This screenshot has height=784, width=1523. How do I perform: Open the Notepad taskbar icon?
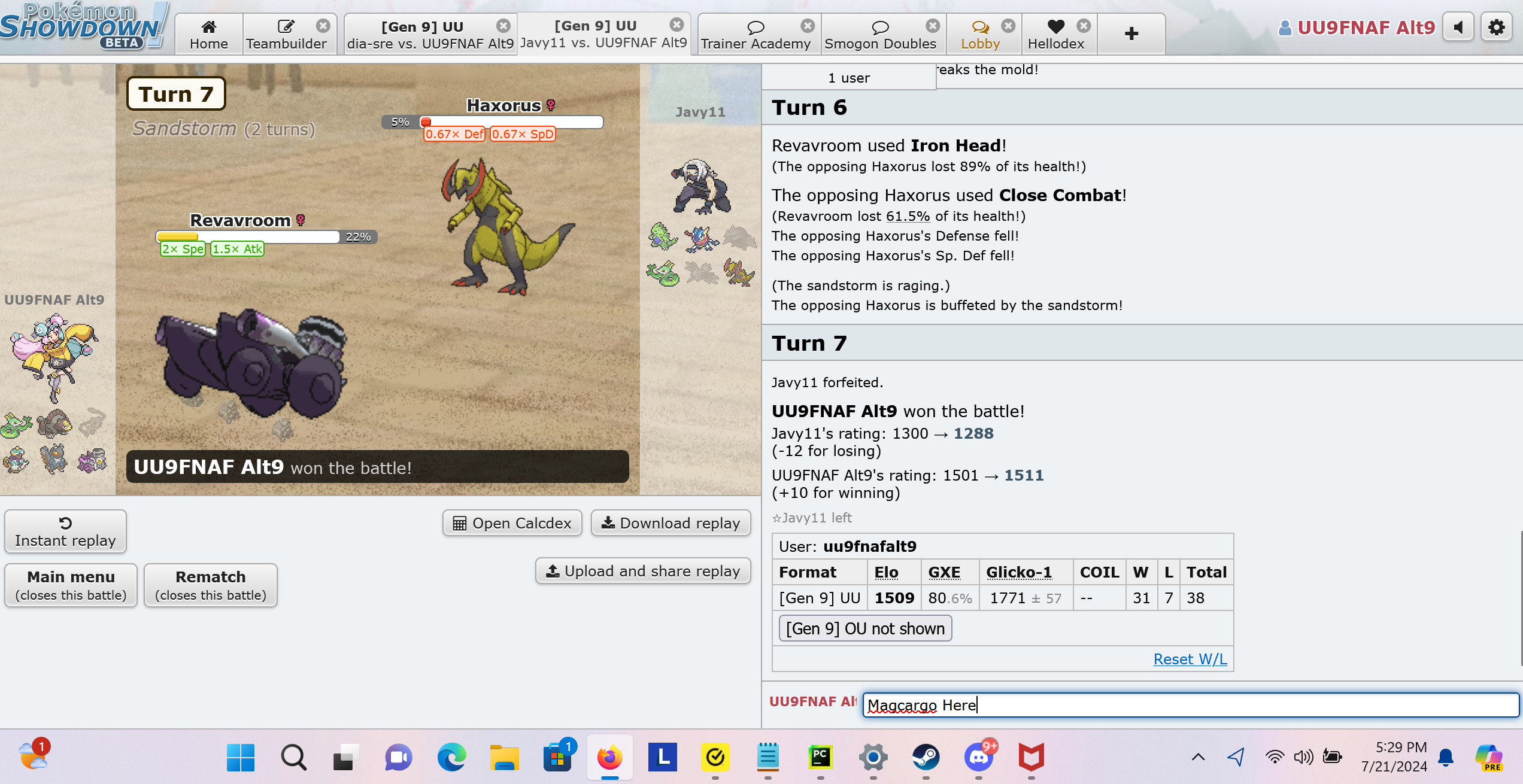coord(767,758)
